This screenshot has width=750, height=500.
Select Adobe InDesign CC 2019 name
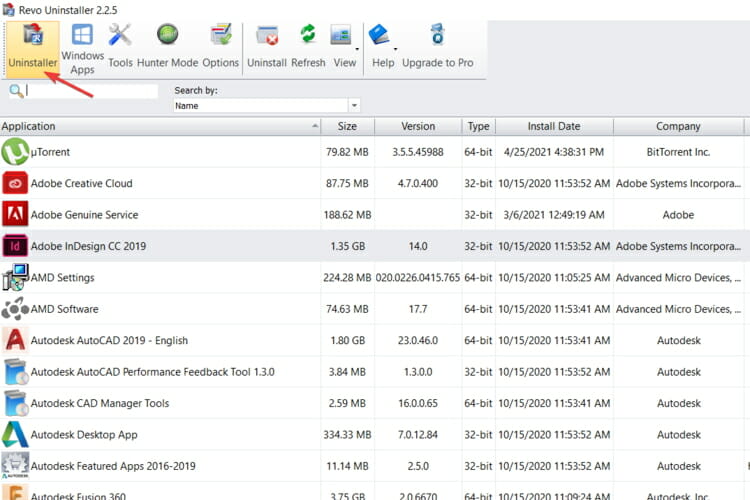coord(88,246)
